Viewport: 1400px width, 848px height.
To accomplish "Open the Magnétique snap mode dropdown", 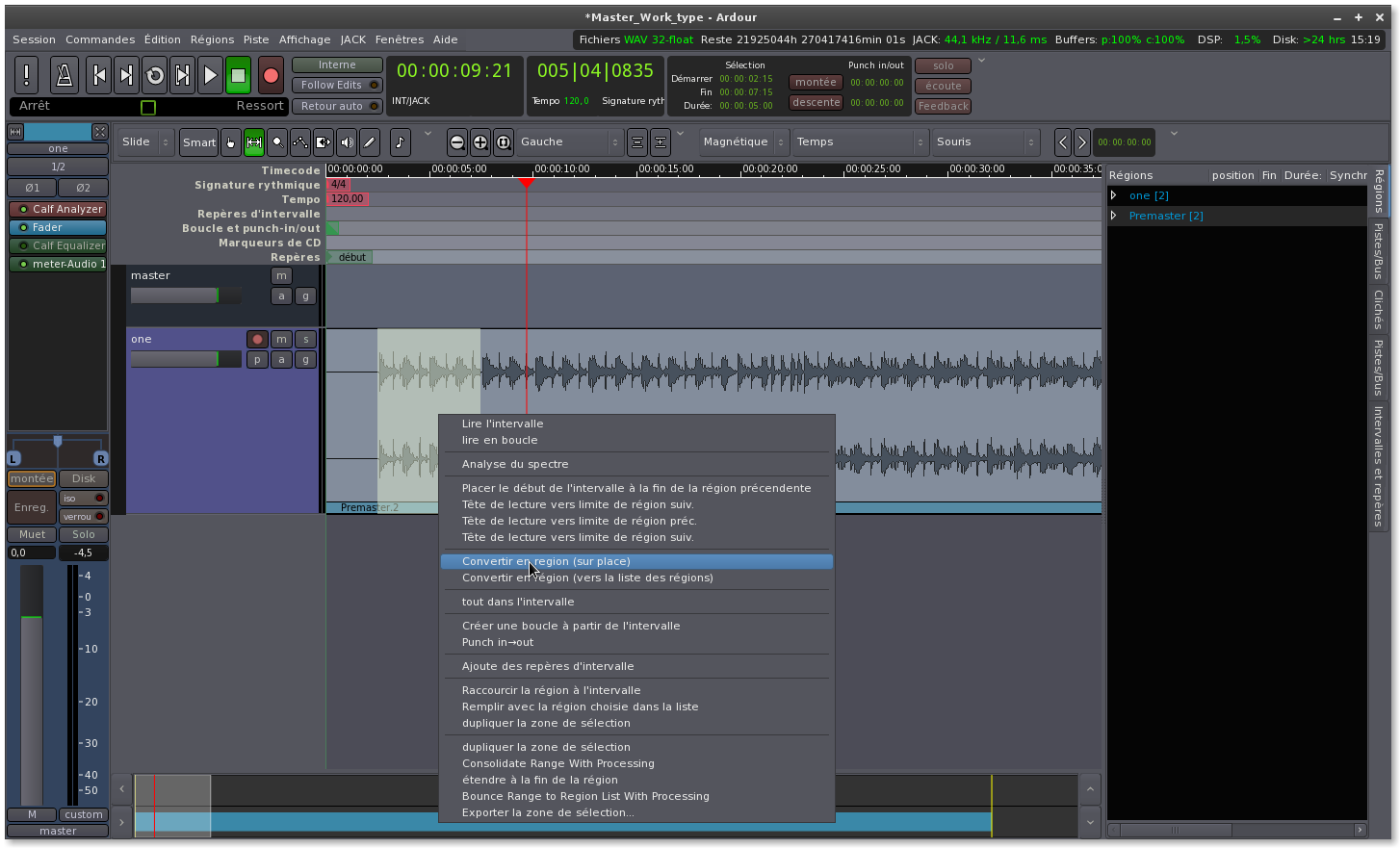I will (x=743, y=142).
